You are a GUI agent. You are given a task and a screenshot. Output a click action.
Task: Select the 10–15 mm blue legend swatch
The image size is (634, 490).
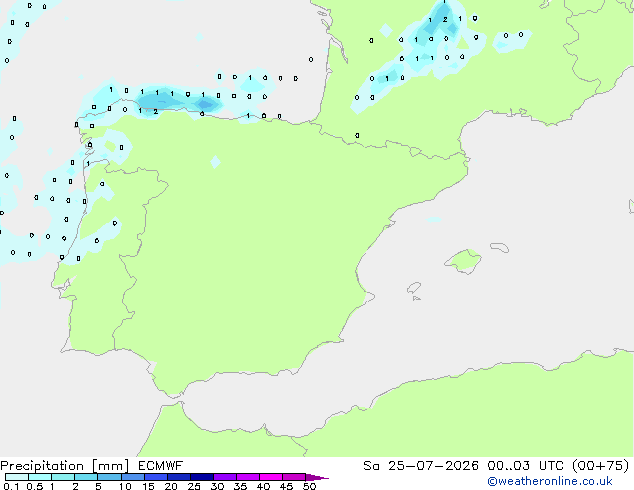[132, 477]
